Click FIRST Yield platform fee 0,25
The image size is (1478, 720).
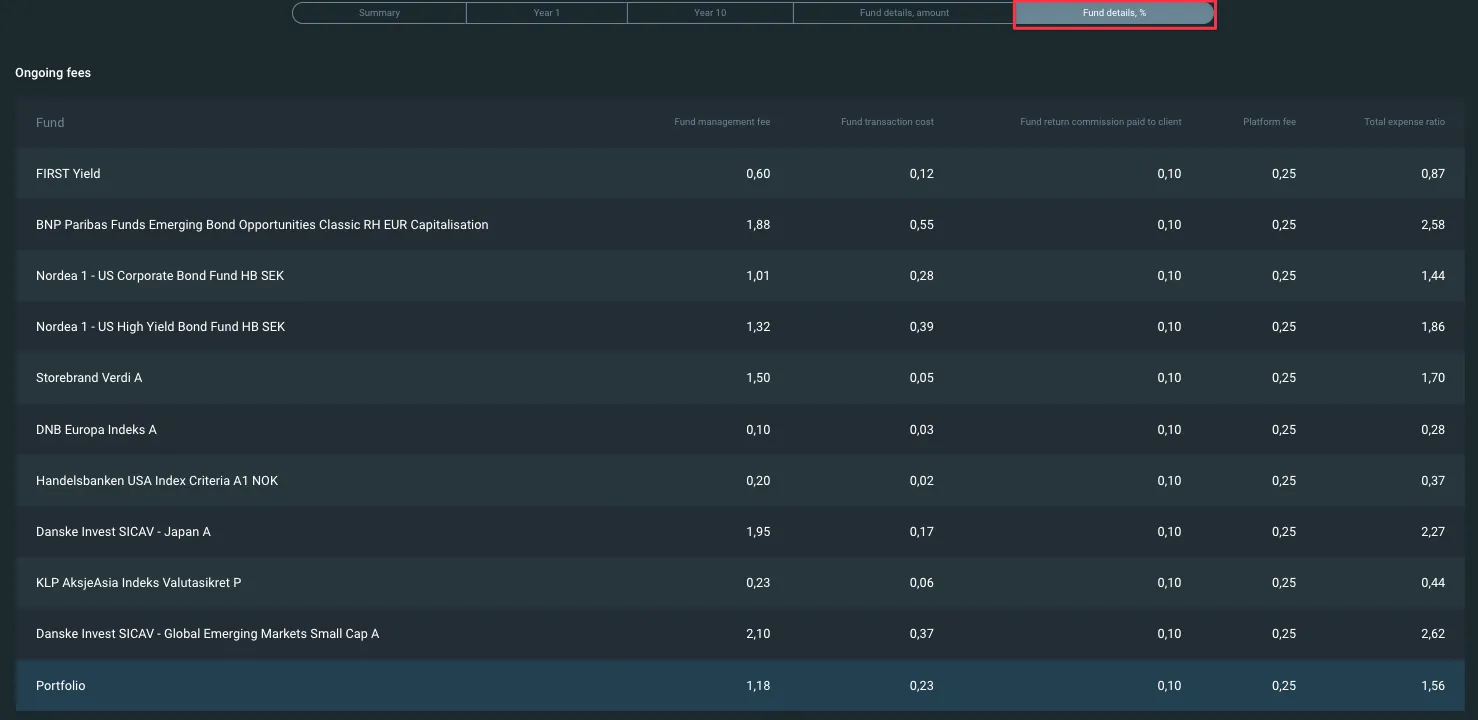[x=1284, y=174]
